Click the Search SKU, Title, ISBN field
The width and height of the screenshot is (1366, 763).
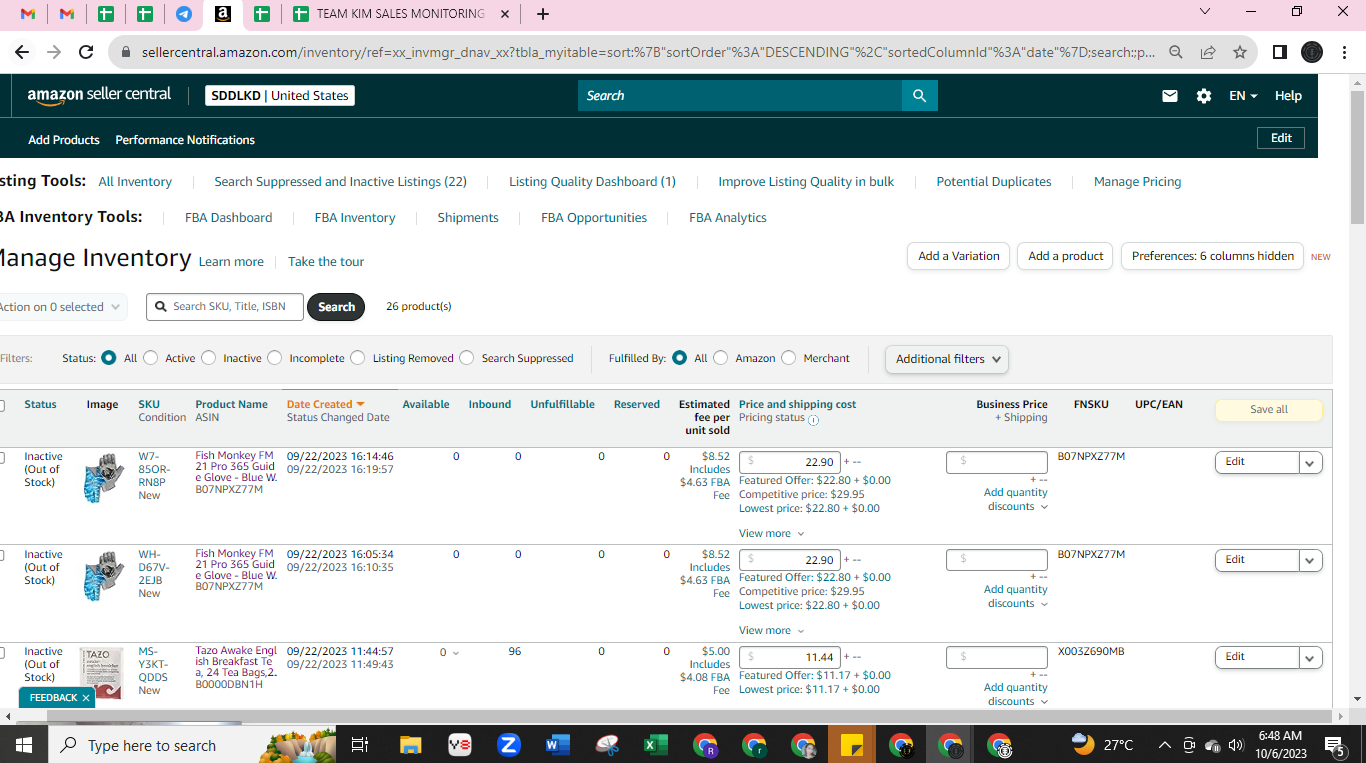point(225,307)
